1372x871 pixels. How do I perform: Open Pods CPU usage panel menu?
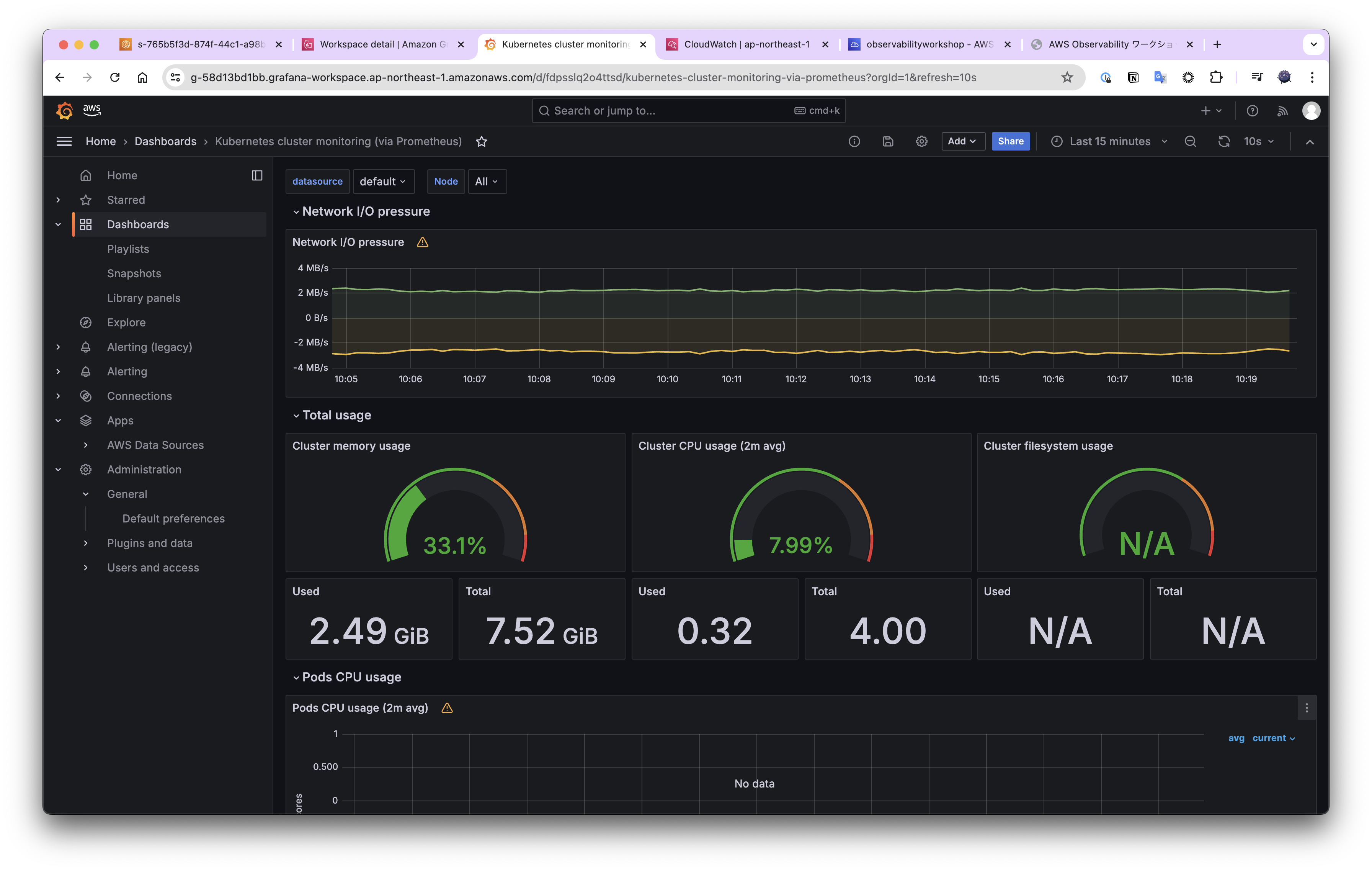1307,708
